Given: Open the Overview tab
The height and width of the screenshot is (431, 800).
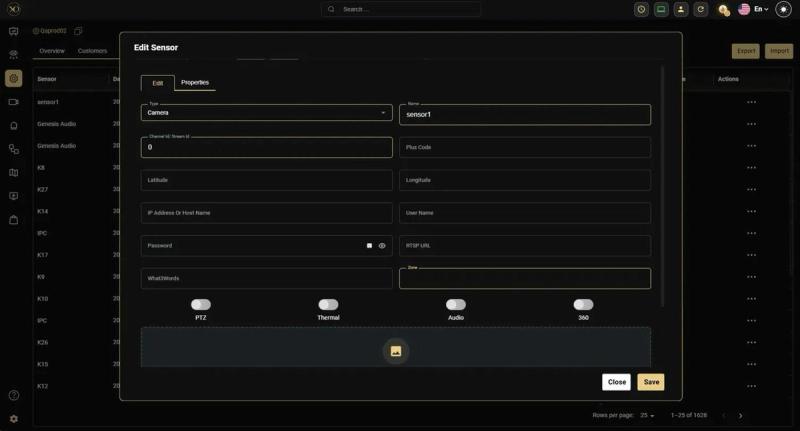Looking at the screenshot, I should tap(52, 51).
